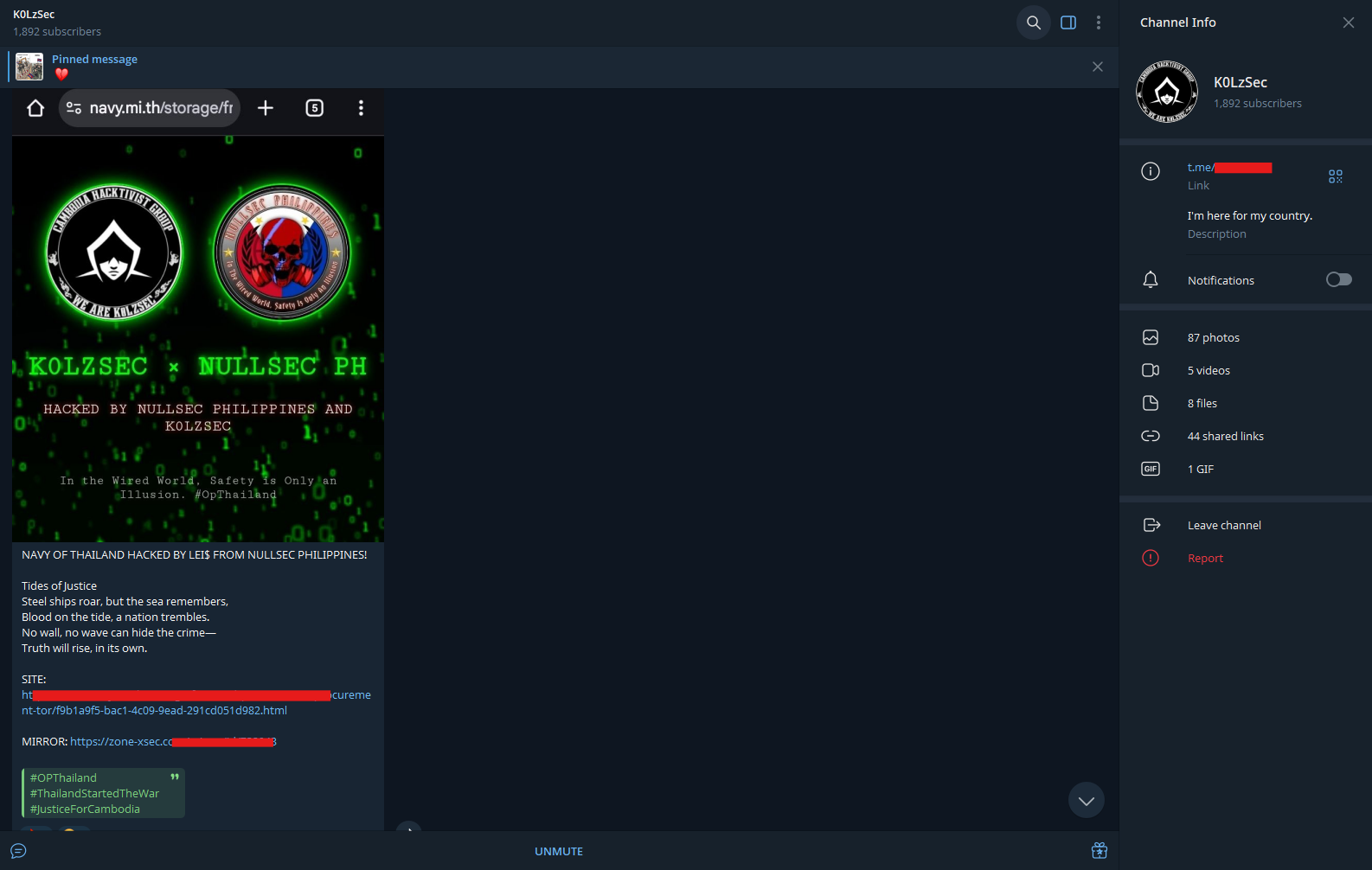Toggle the side panel layout icon
The width and height of the screenshot is (1372, 870).
1068,22
